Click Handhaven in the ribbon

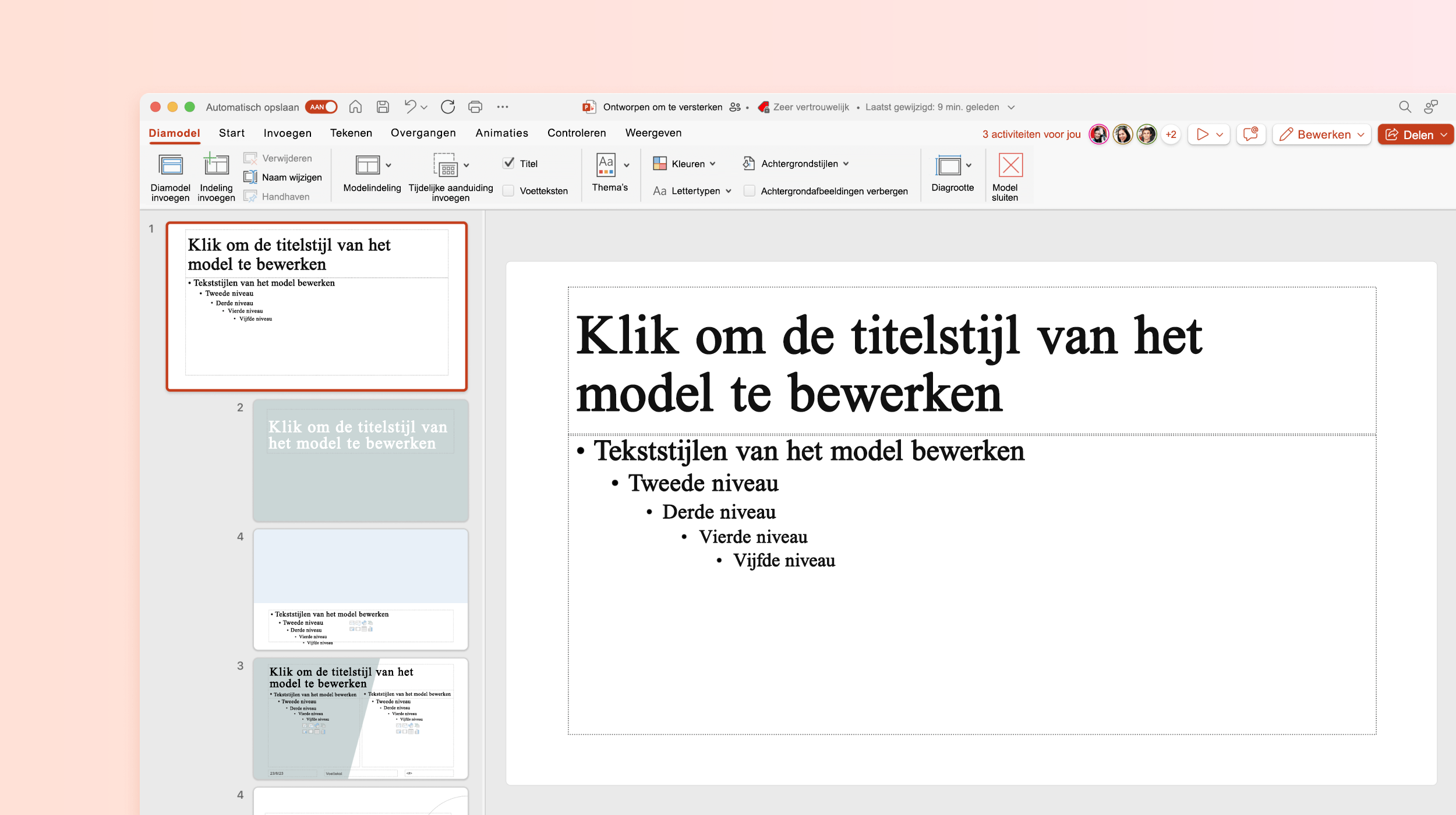[x=277, y=196]
